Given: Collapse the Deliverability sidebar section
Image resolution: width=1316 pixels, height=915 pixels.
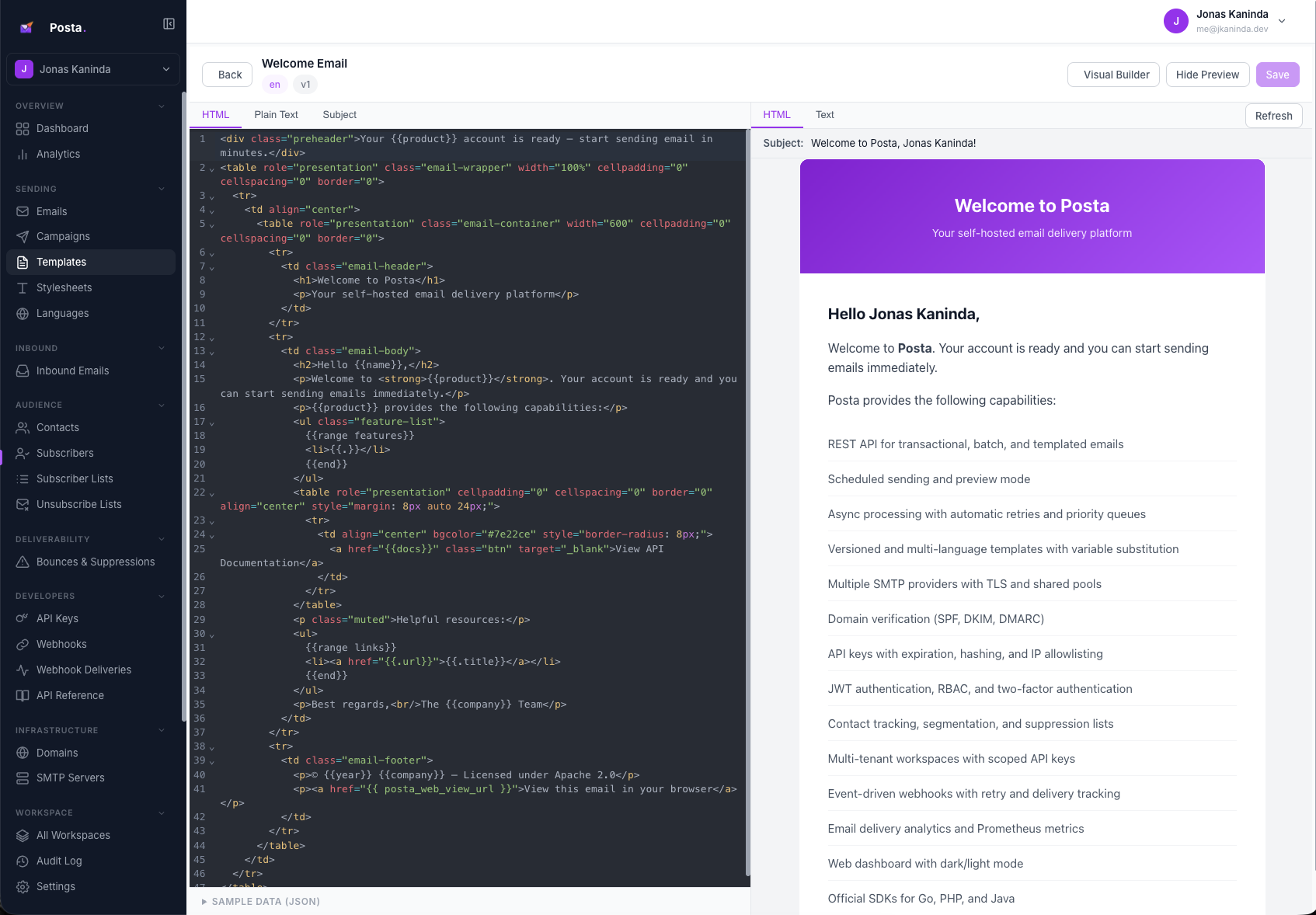Looking at the screenshot, I should (x=162, y=539).
